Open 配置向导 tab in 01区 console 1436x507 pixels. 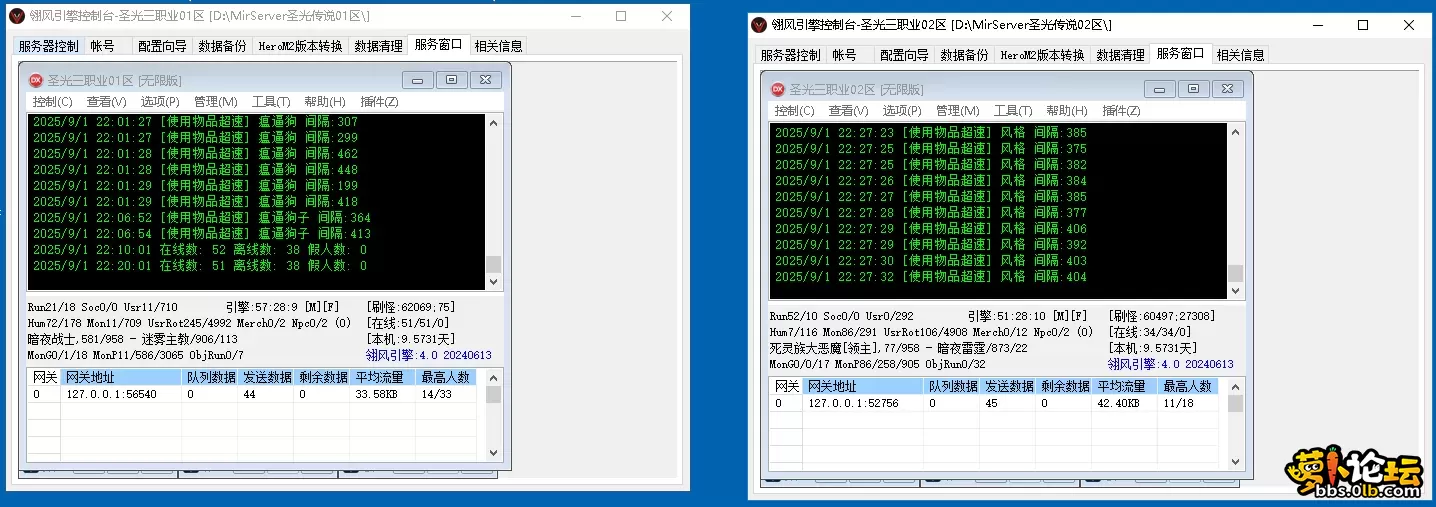point(162,46)
